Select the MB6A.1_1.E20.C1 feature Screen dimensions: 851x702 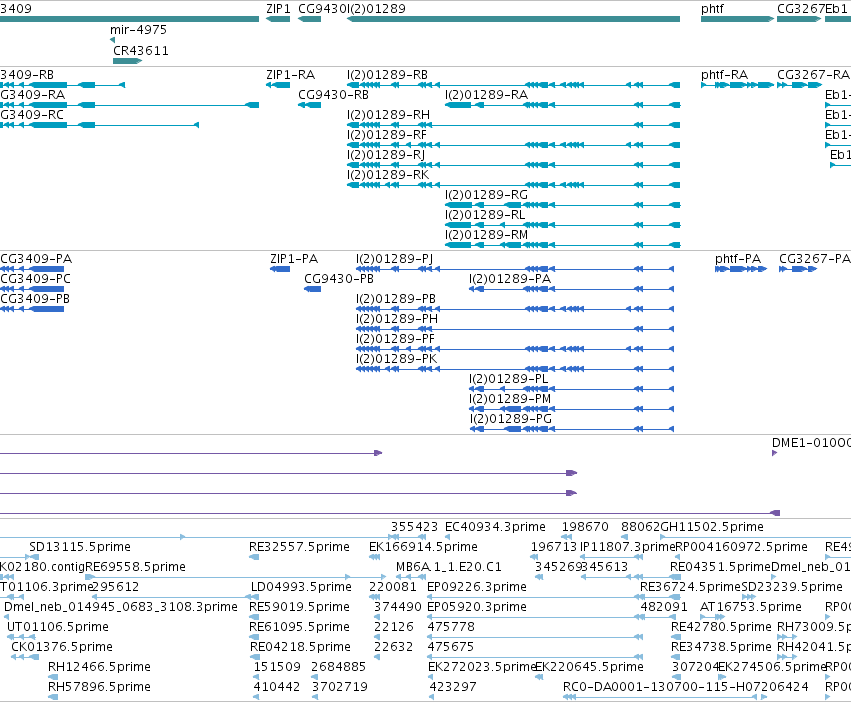click(449, 567)
